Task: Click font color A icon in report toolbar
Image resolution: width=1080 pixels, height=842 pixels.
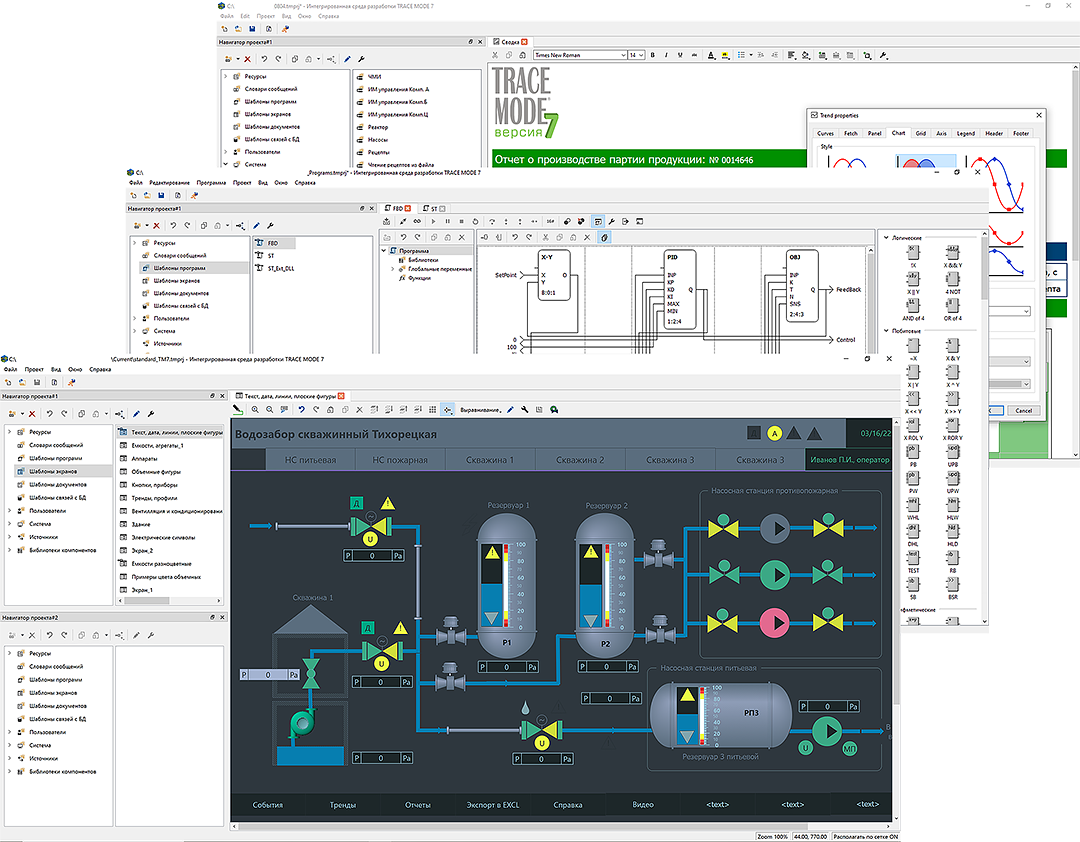Action: [711, 55]
